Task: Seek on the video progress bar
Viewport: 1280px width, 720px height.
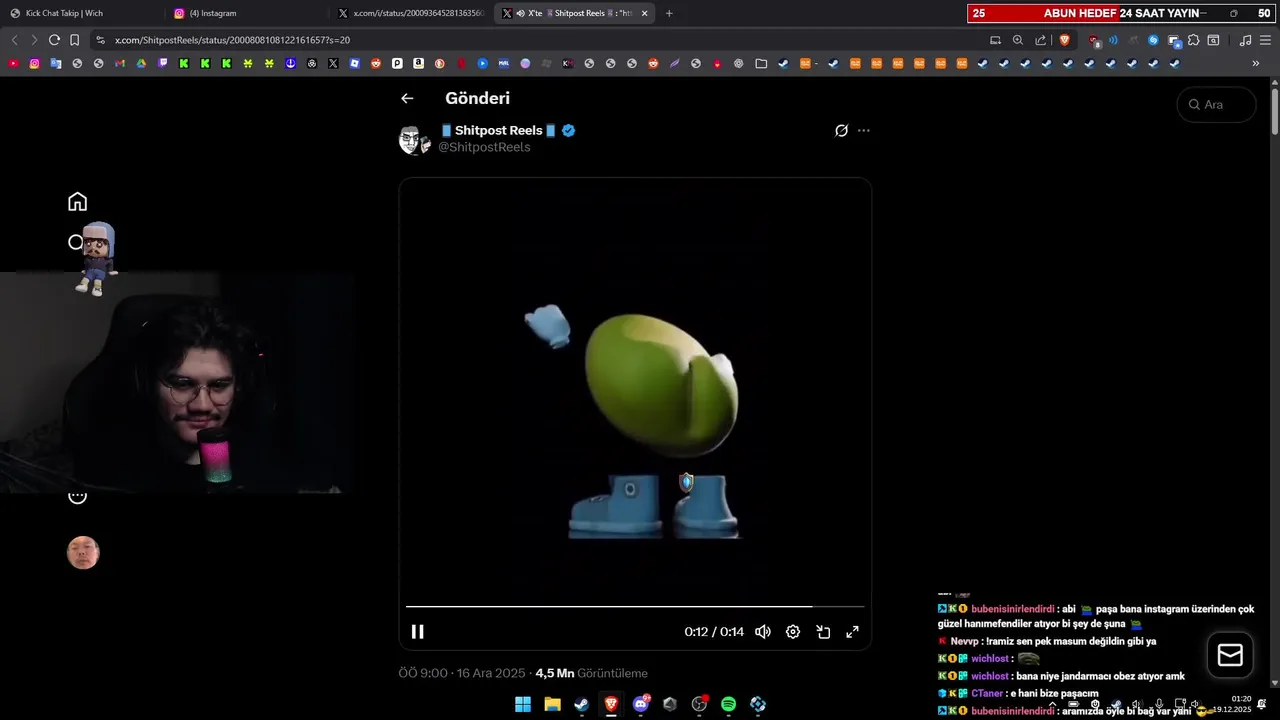Action: point(635,606)
